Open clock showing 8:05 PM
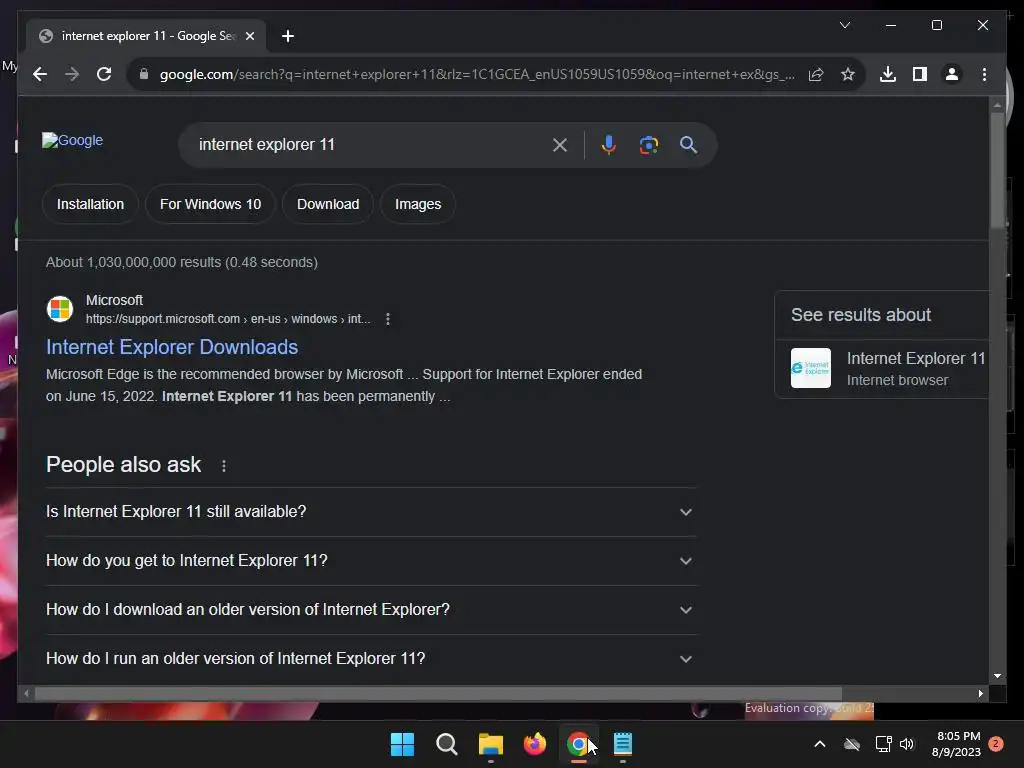 coord(957,744)
